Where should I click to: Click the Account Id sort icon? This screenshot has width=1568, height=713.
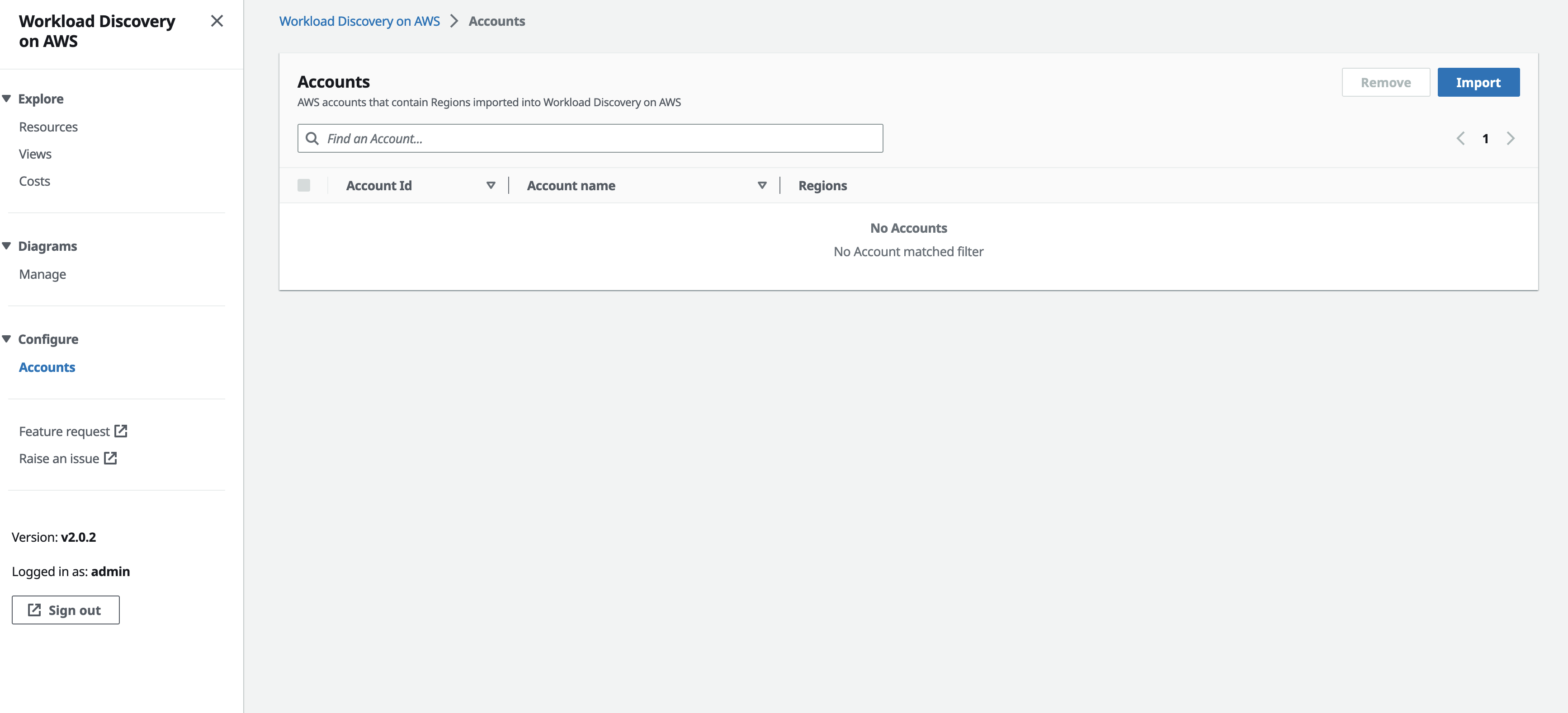pos(491,184)
